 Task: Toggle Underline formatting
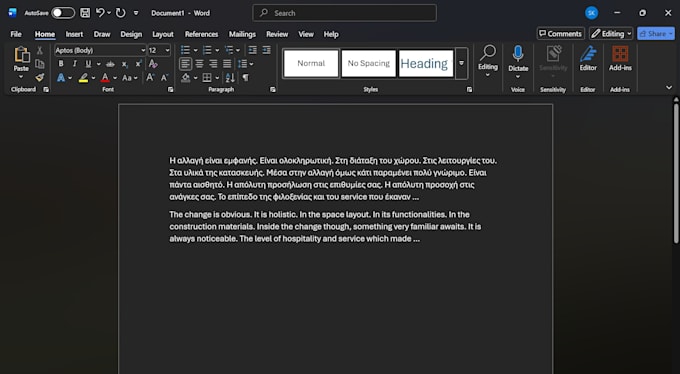pos(88,64)
